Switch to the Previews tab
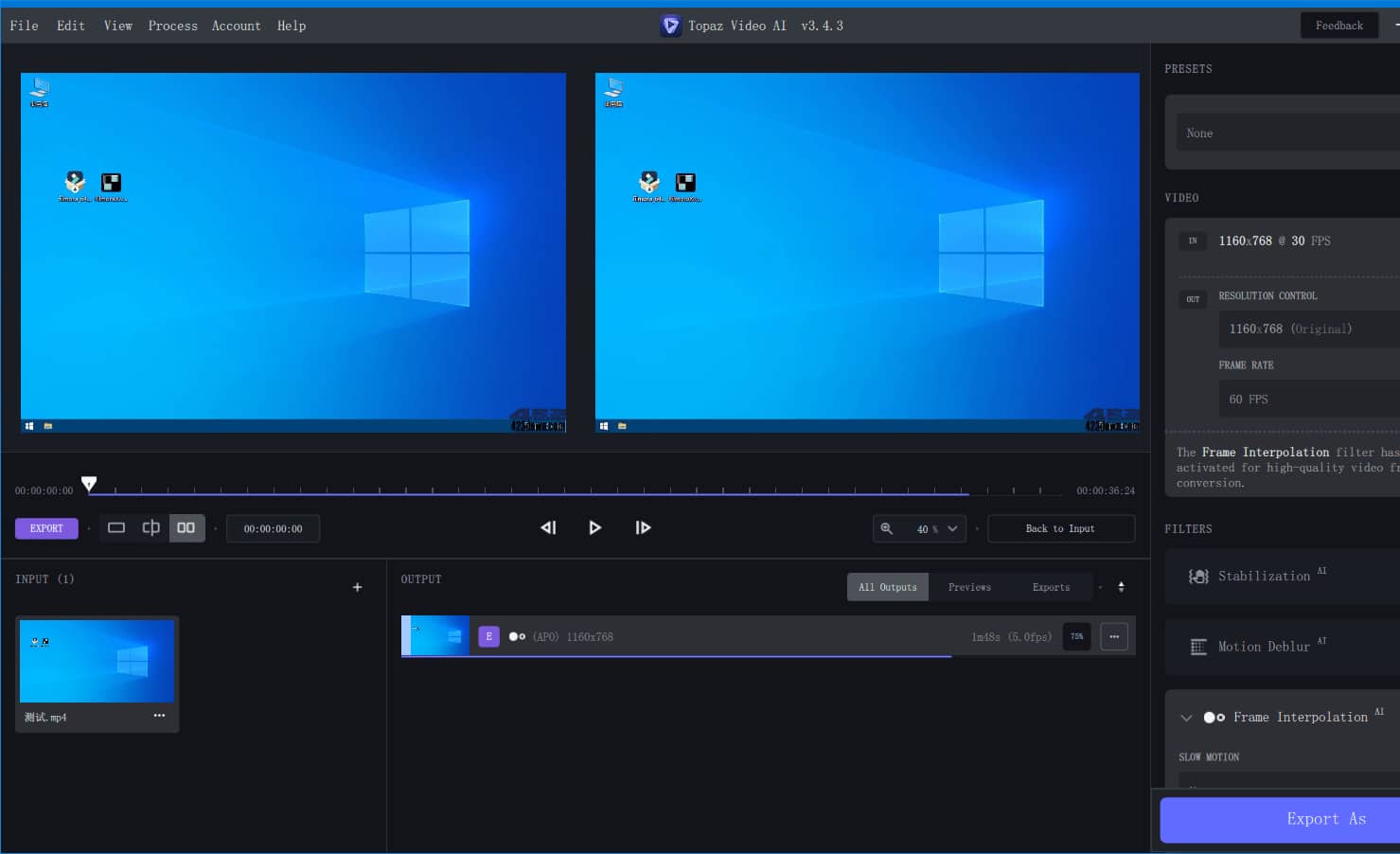This screenshot has width=1400, height=854. [x=969, y=588]
